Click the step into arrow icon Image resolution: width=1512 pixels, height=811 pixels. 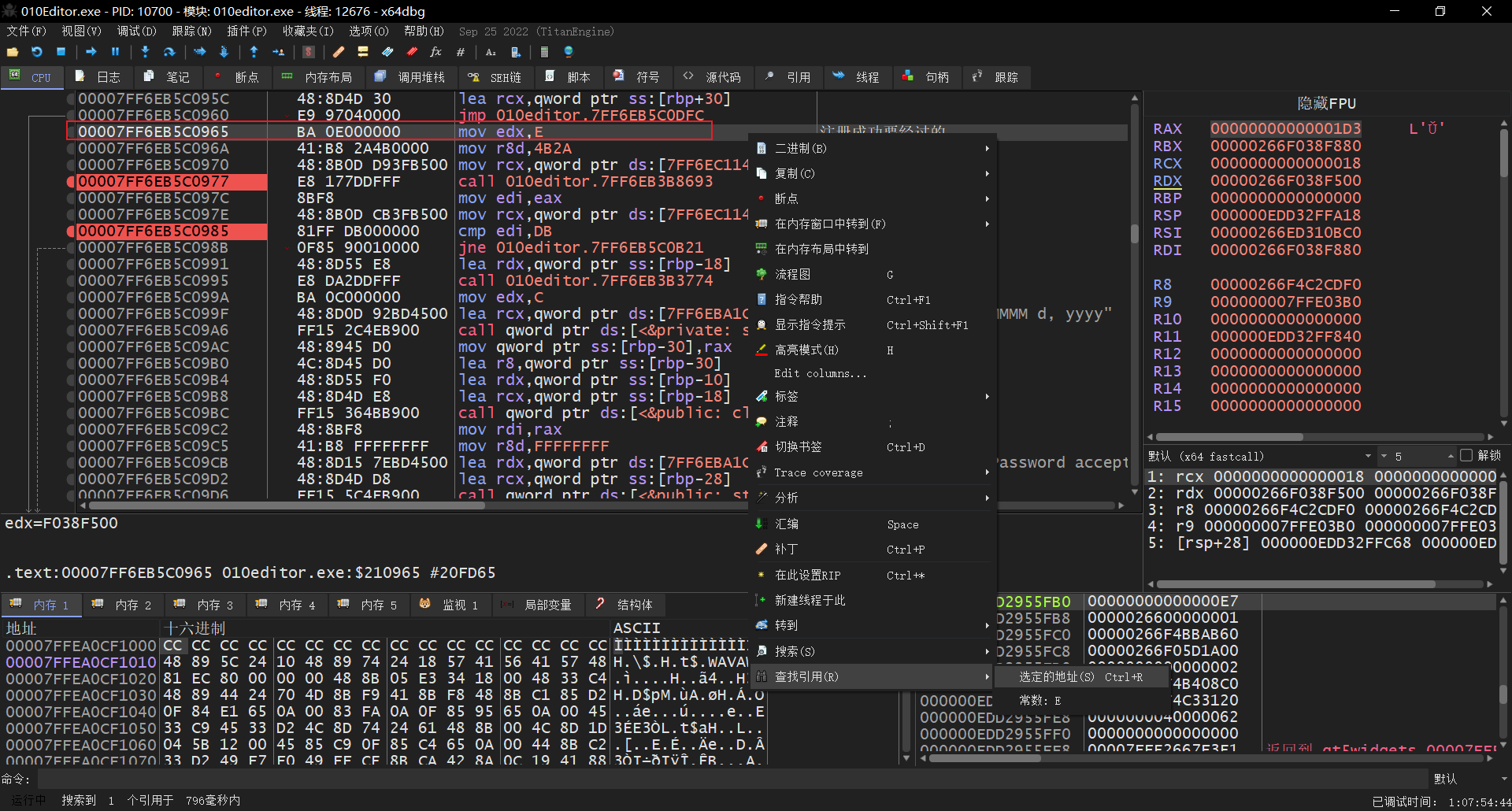[x=145, y=52]
